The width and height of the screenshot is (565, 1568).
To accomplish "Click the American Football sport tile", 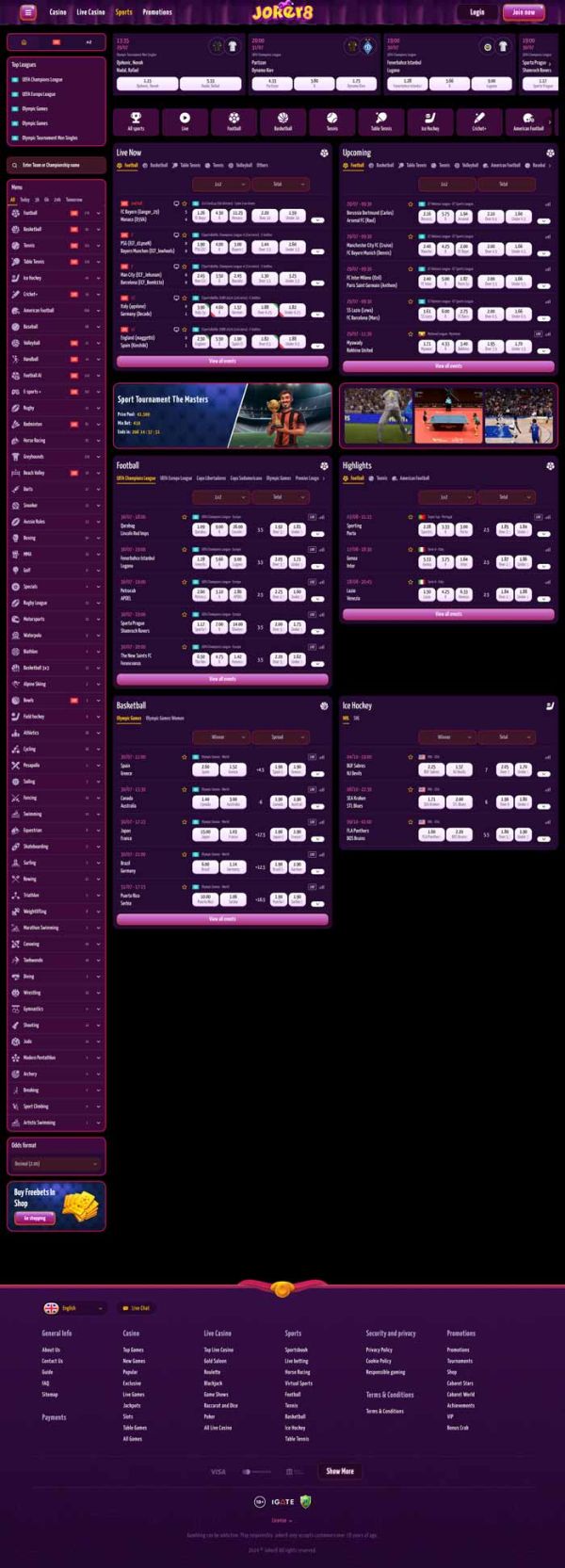I will (528, 122).
